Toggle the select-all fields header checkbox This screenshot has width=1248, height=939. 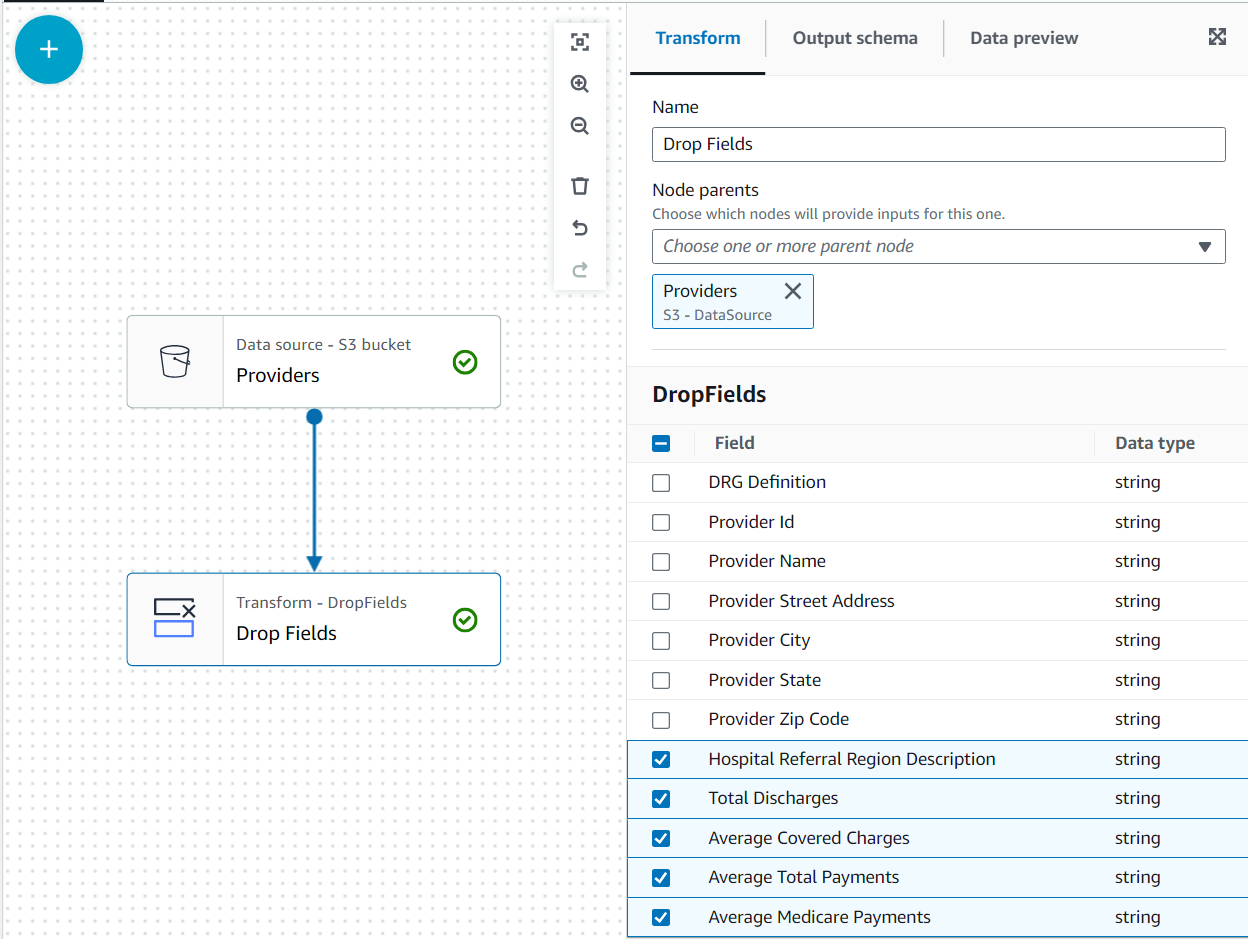[x=661, y=443]
